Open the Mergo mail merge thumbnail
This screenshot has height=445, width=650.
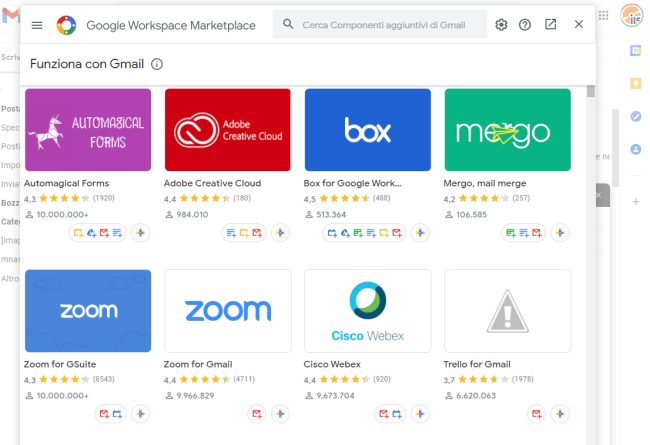(507, 130)
